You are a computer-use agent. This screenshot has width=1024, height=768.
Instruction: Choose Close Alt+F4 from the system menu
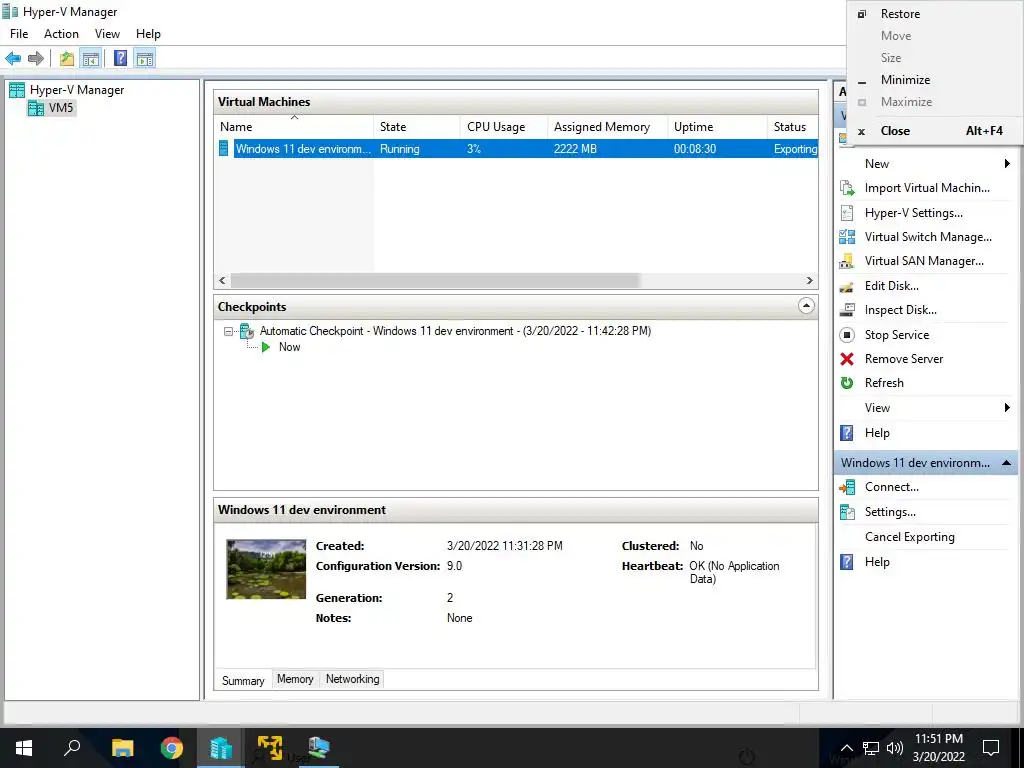[934, 131]
